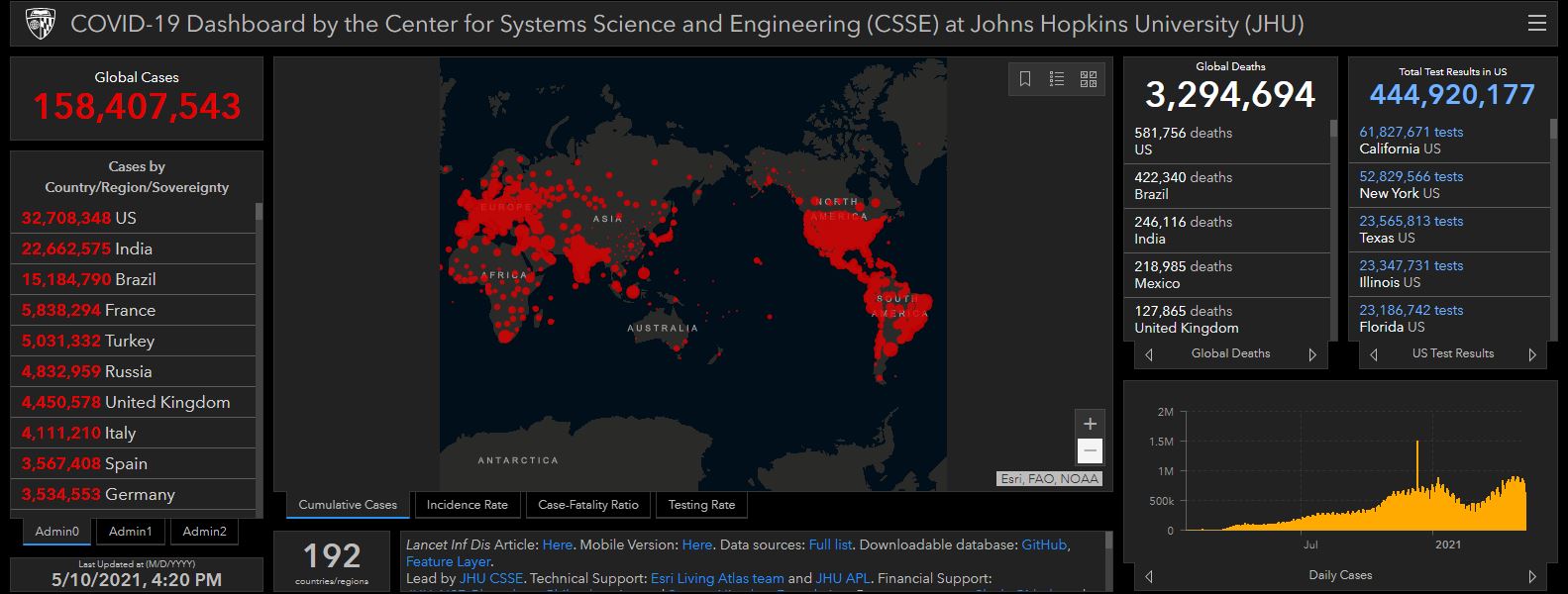Open the map bookmarks icon
The width and height of the screenshot is (1568, 594).
[x=1025, y=79]
